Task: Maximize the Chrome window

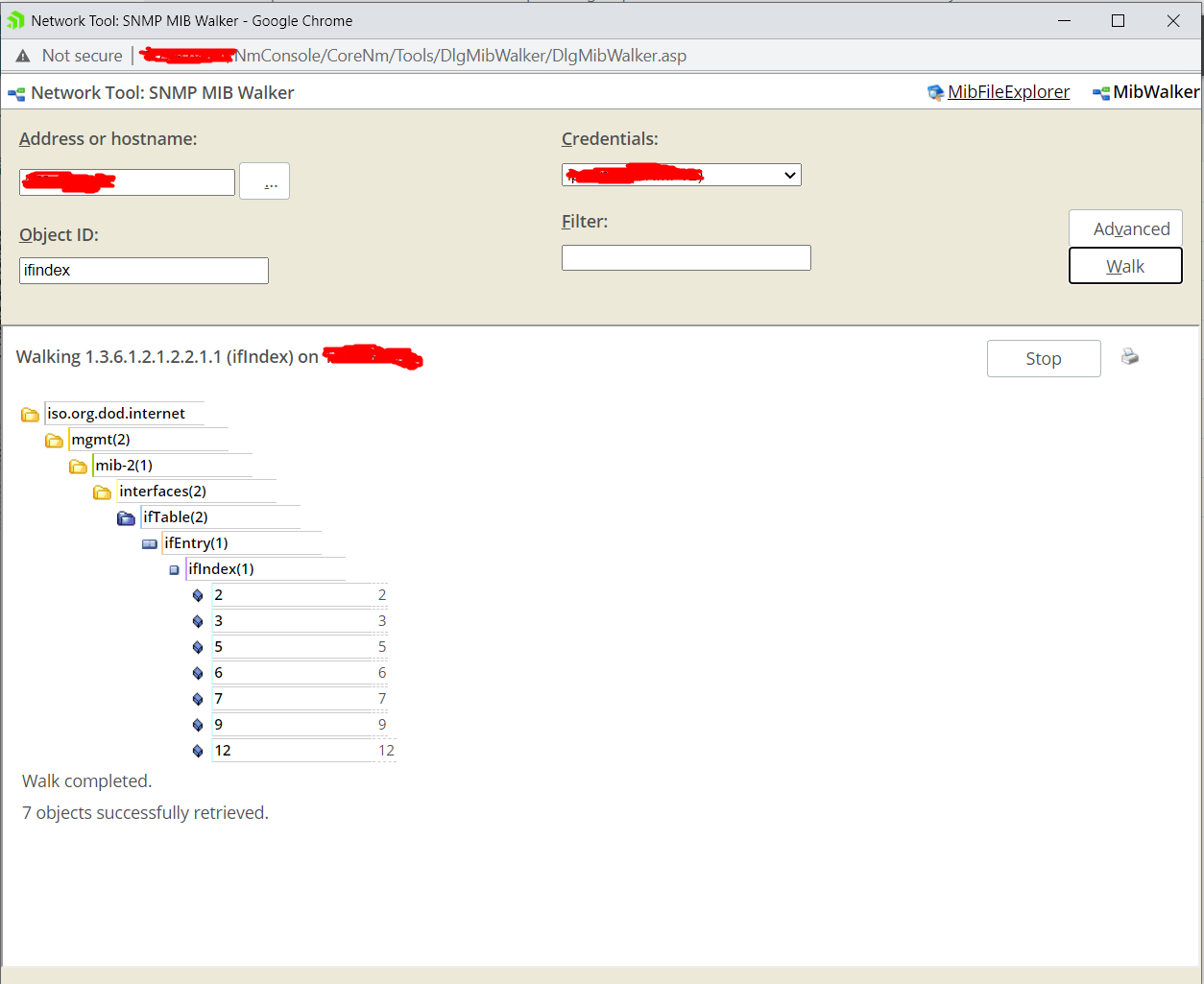Action: [x=1118, y=20]
